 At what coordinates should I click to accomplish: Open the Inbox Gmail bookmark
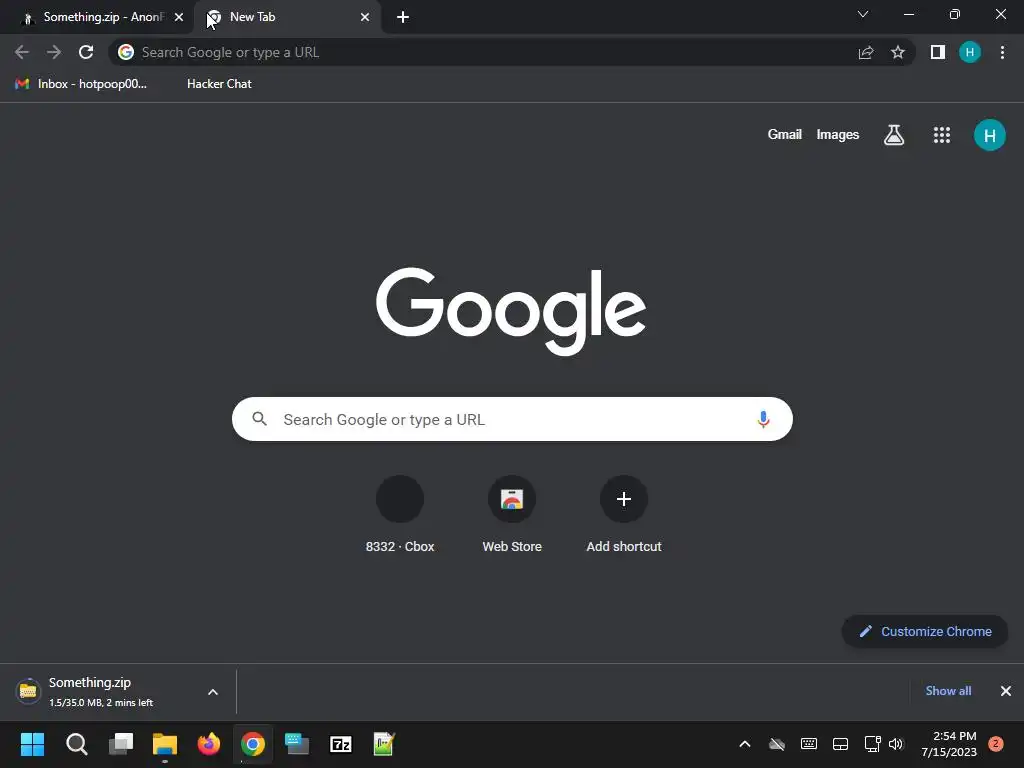[81, 84]
